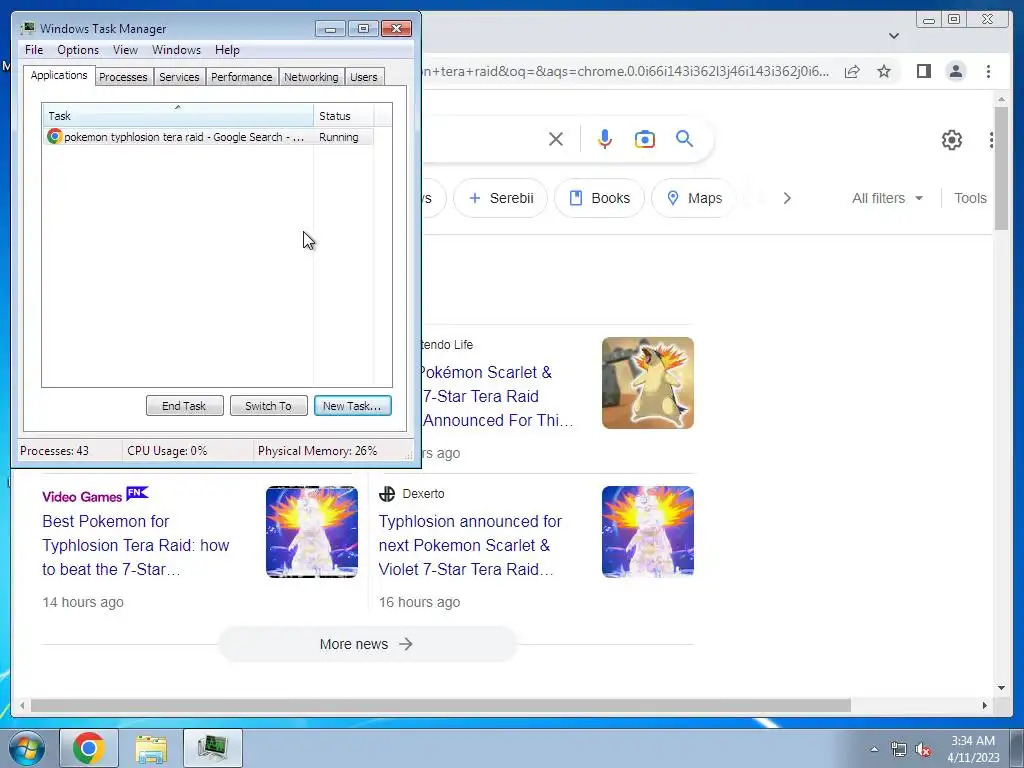Click the Chrome address bar URL
Image resolution: width=1024 pixels, height=768 pixels.
click(x=626, y=71)
